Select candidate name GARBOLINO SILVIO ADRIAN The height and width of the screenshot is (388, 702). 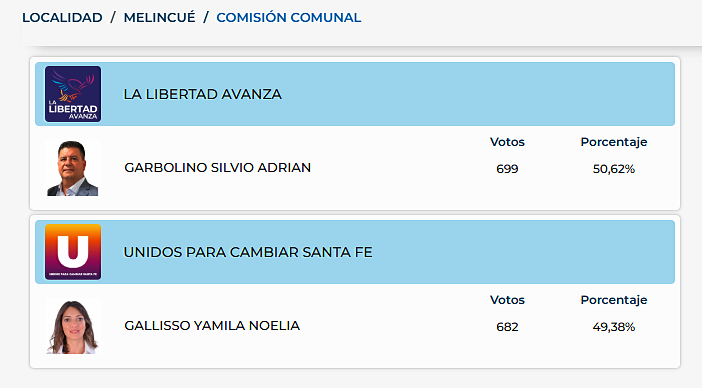(218, 167)
